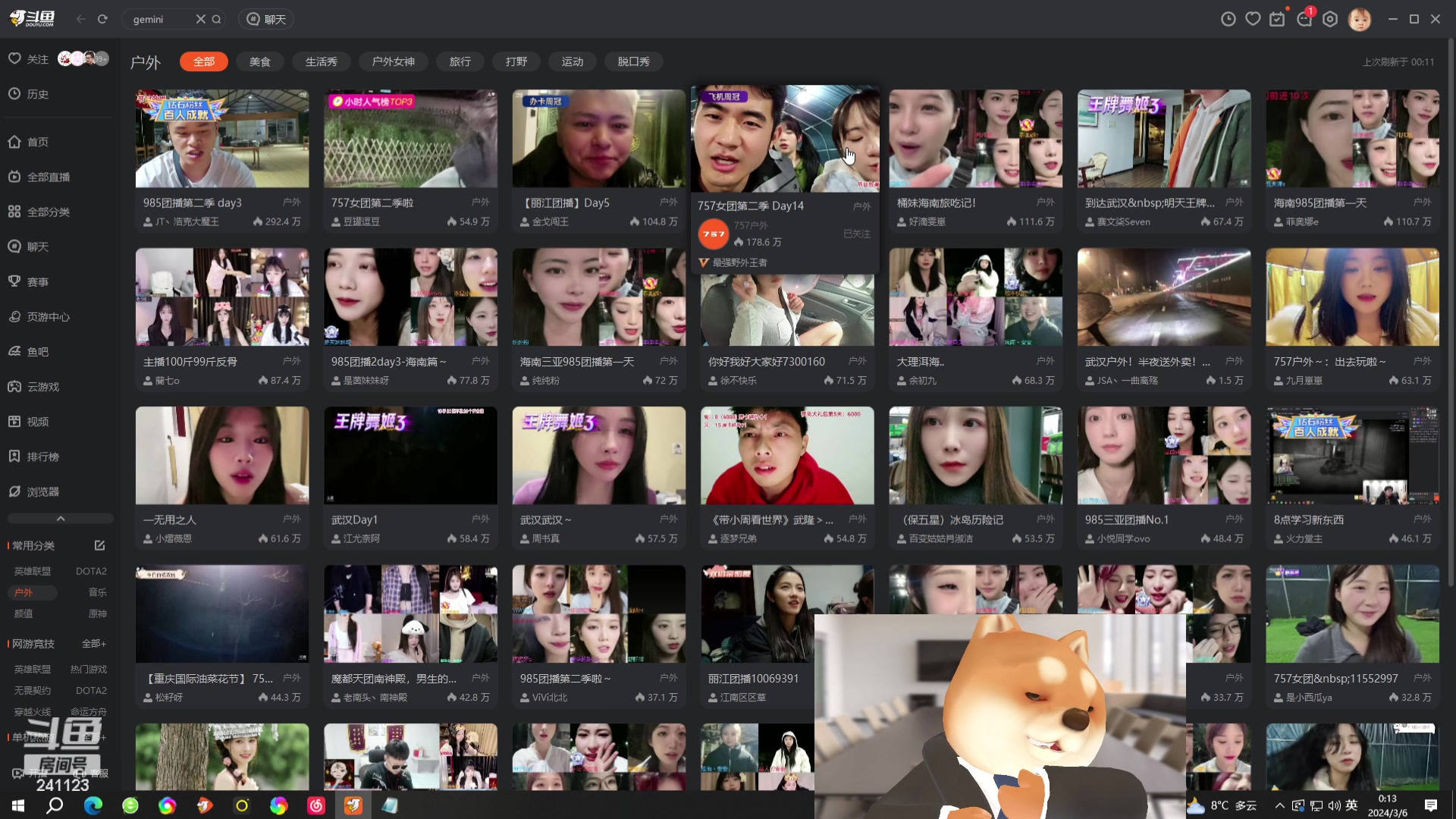The width and height of the screenshot is (1456, 819).
Task: Click the DOTA2 link under 常用分类
Action: (91, 571)
